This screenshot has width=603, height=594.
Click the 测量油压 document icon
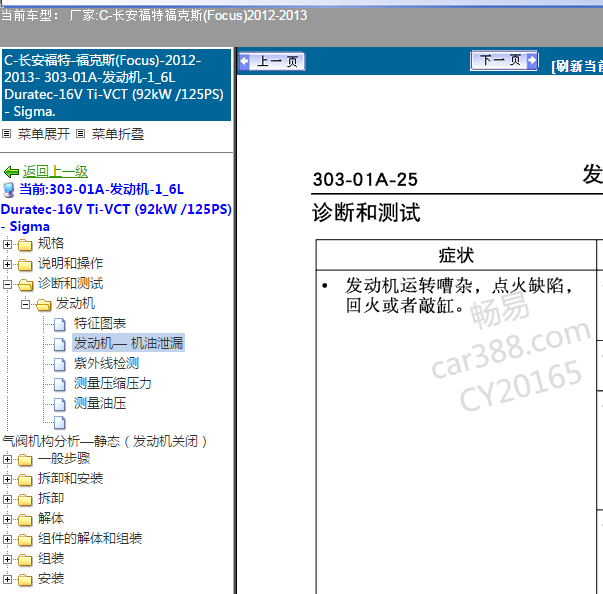60,404
